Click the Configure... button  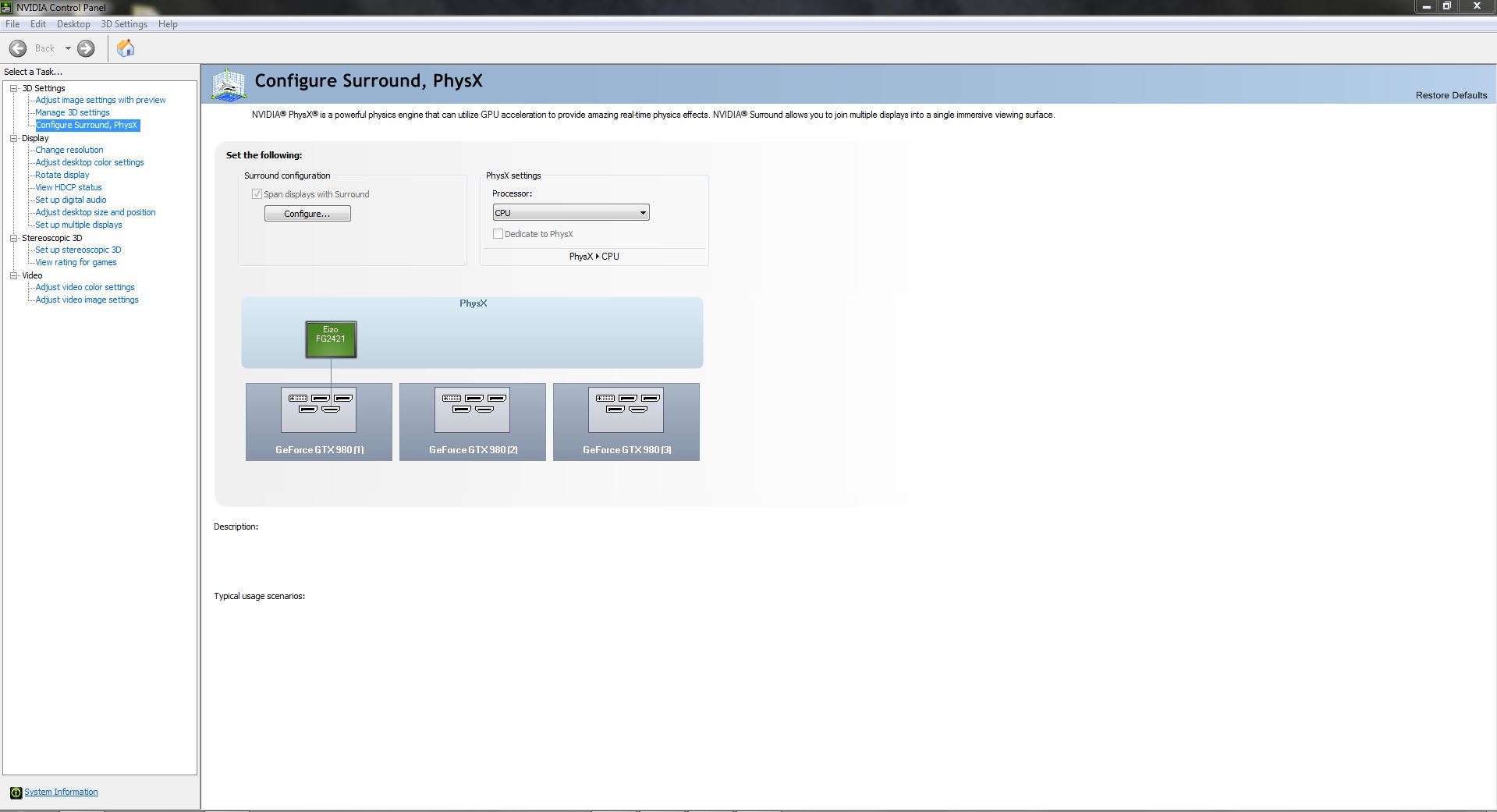click(x=307, y=214)
